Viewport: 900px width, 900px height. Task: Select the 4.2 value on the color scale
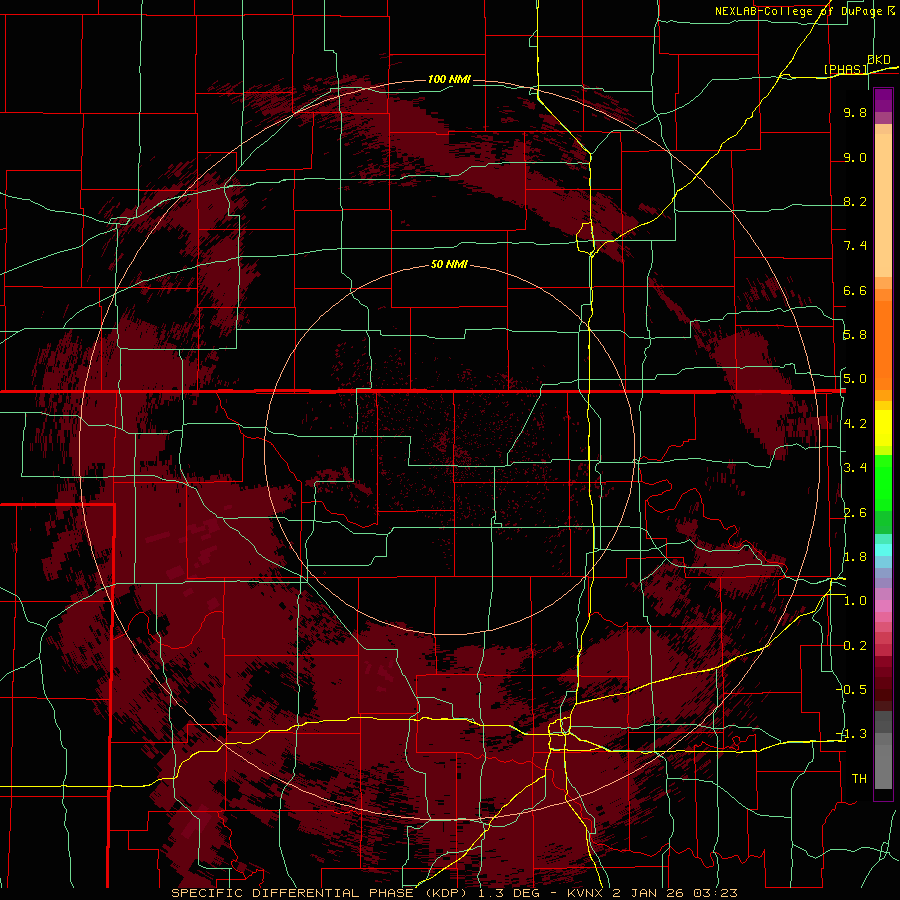pyautogui.click(x=855, y=424)
